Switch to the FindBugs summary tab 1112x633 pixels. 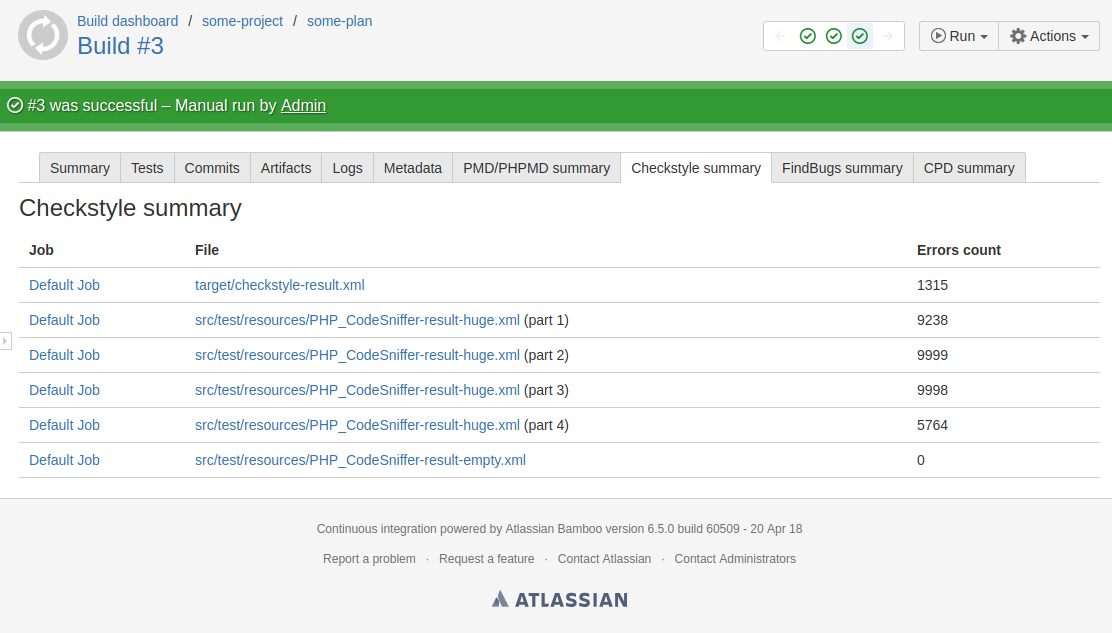(x=843, y=168)
